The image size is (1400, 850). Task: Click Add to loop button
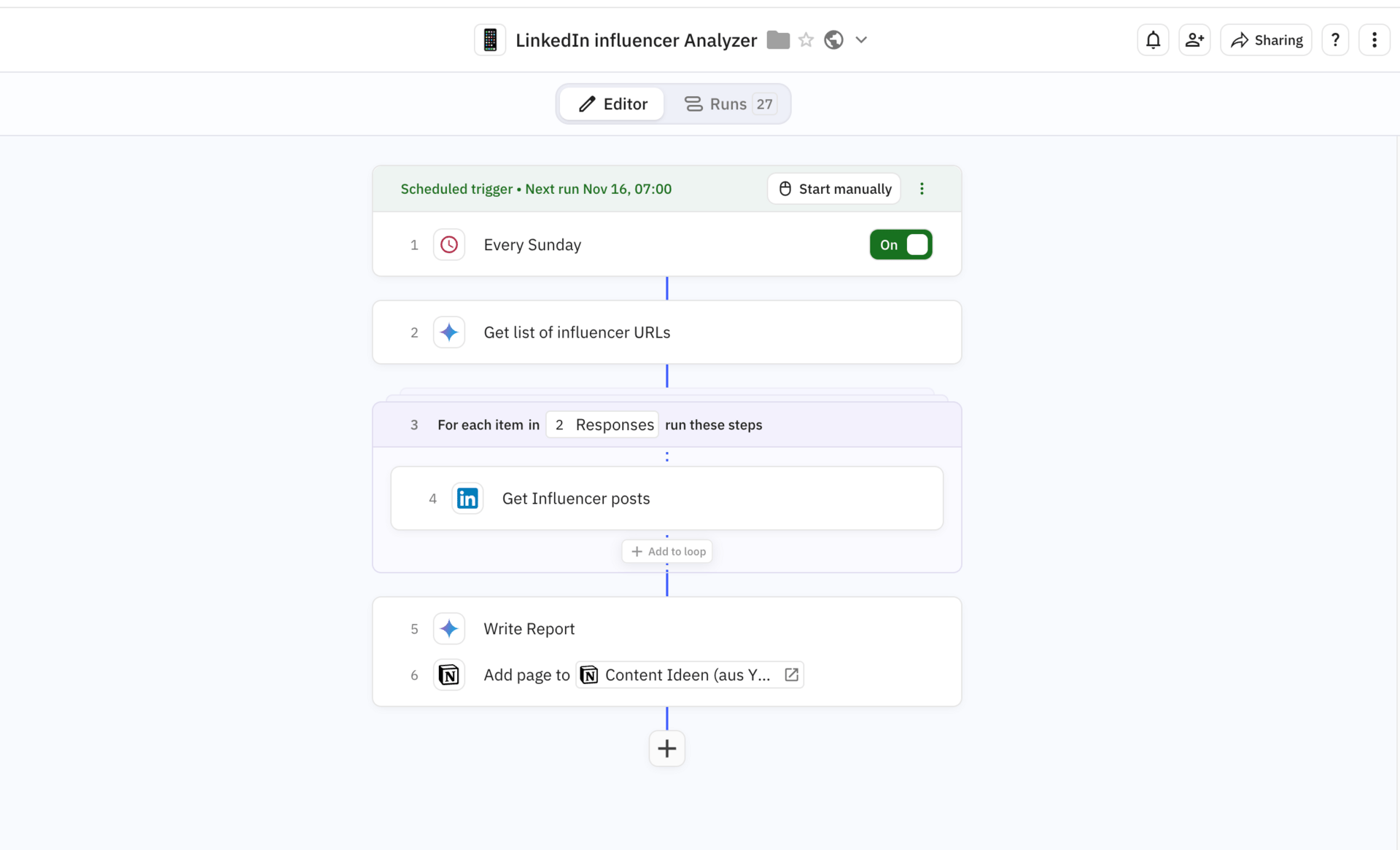pos(667,552)
